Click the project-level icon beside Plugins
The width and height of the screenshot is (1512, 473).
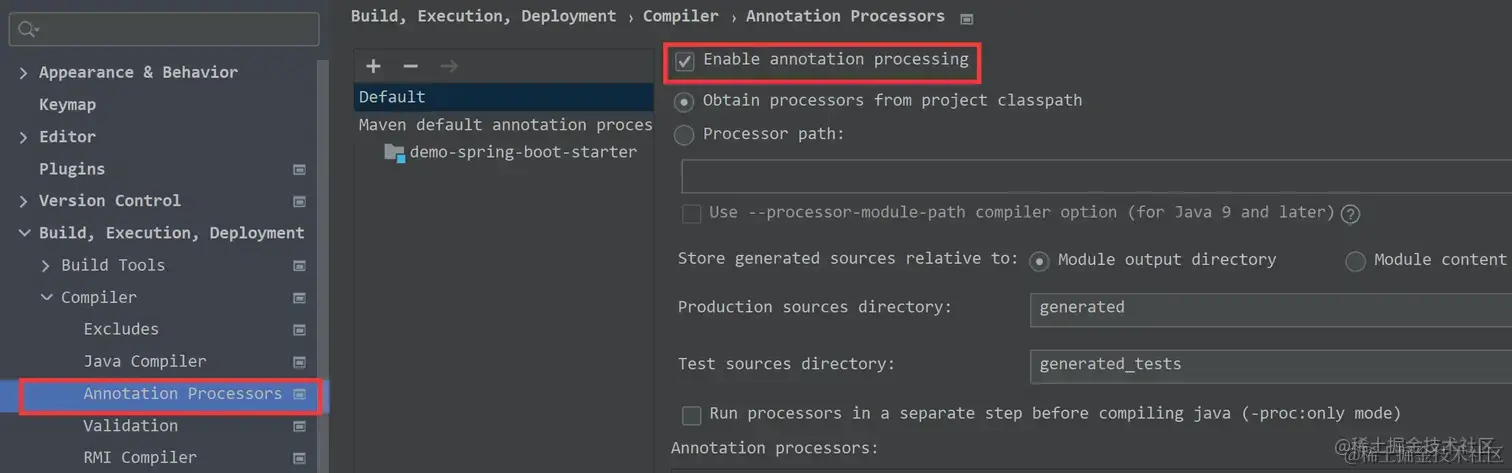(x=299, y=170)
